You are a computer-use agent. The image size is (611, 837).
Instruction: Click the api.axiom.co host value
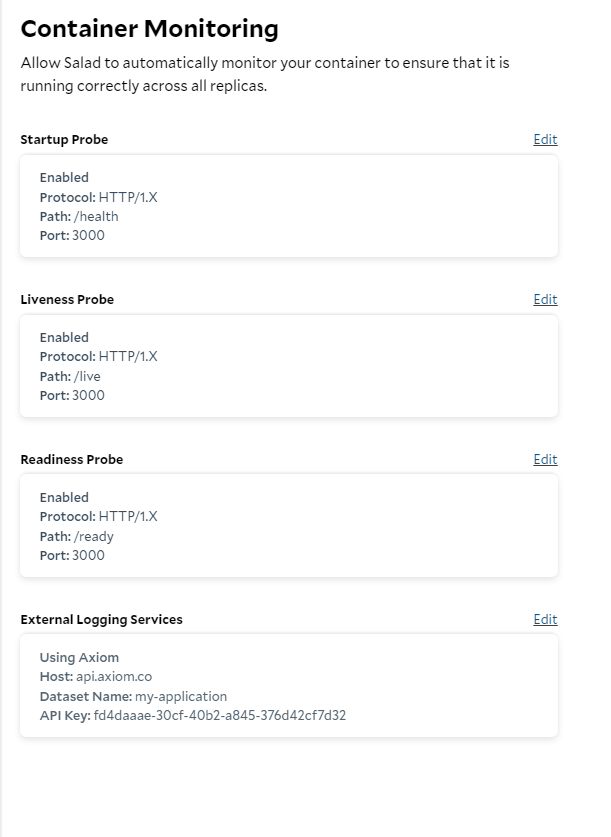pyautogui.click(x=114, y=676)
